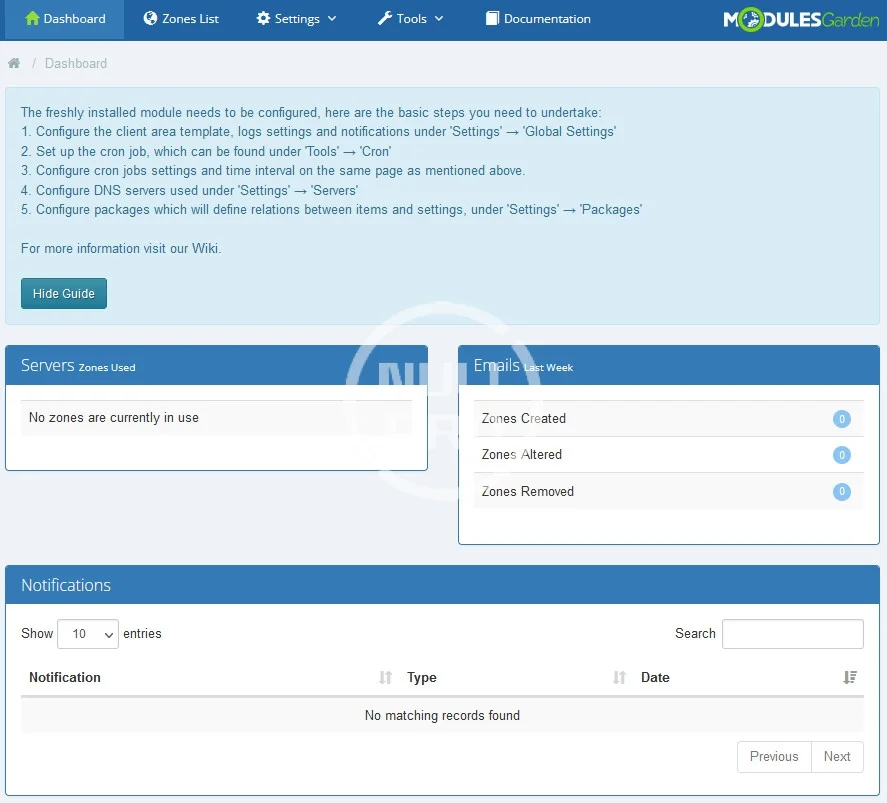Go to the Dashboard tab
The width and height of the screenshot is (887, 803).
pyautogui.click(x=64, y=19)
